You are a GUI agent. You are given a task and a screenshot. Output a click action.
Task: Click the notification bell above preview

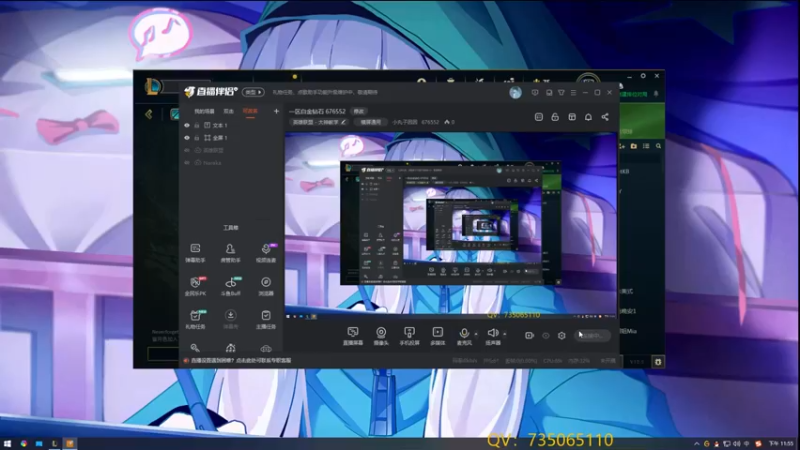pyautogui.click(x=588, y=117)
